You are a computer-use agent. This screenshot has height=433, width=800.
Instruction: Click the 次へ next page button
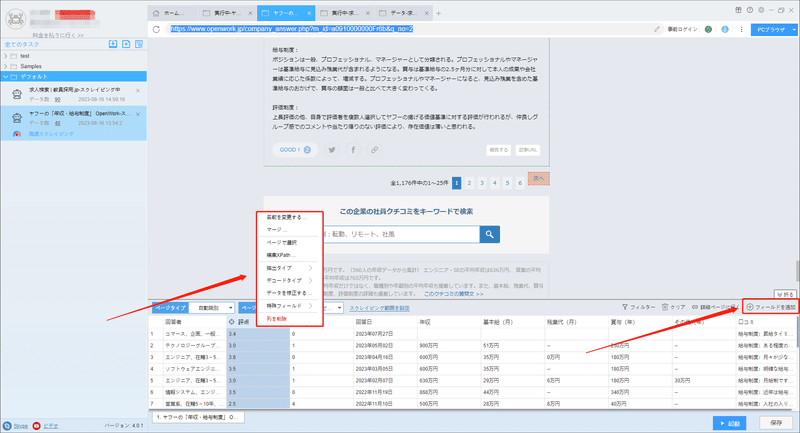pos(539,179)
